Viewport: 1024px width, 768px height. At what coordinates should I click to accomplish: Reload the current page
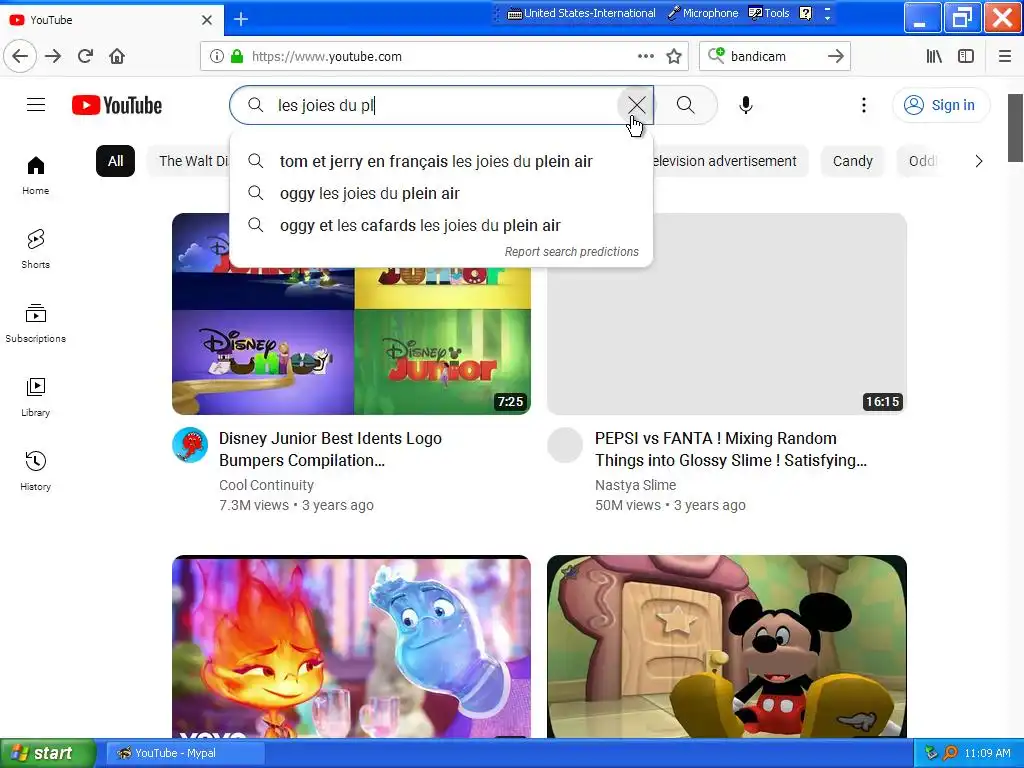(x=85, y=56)
